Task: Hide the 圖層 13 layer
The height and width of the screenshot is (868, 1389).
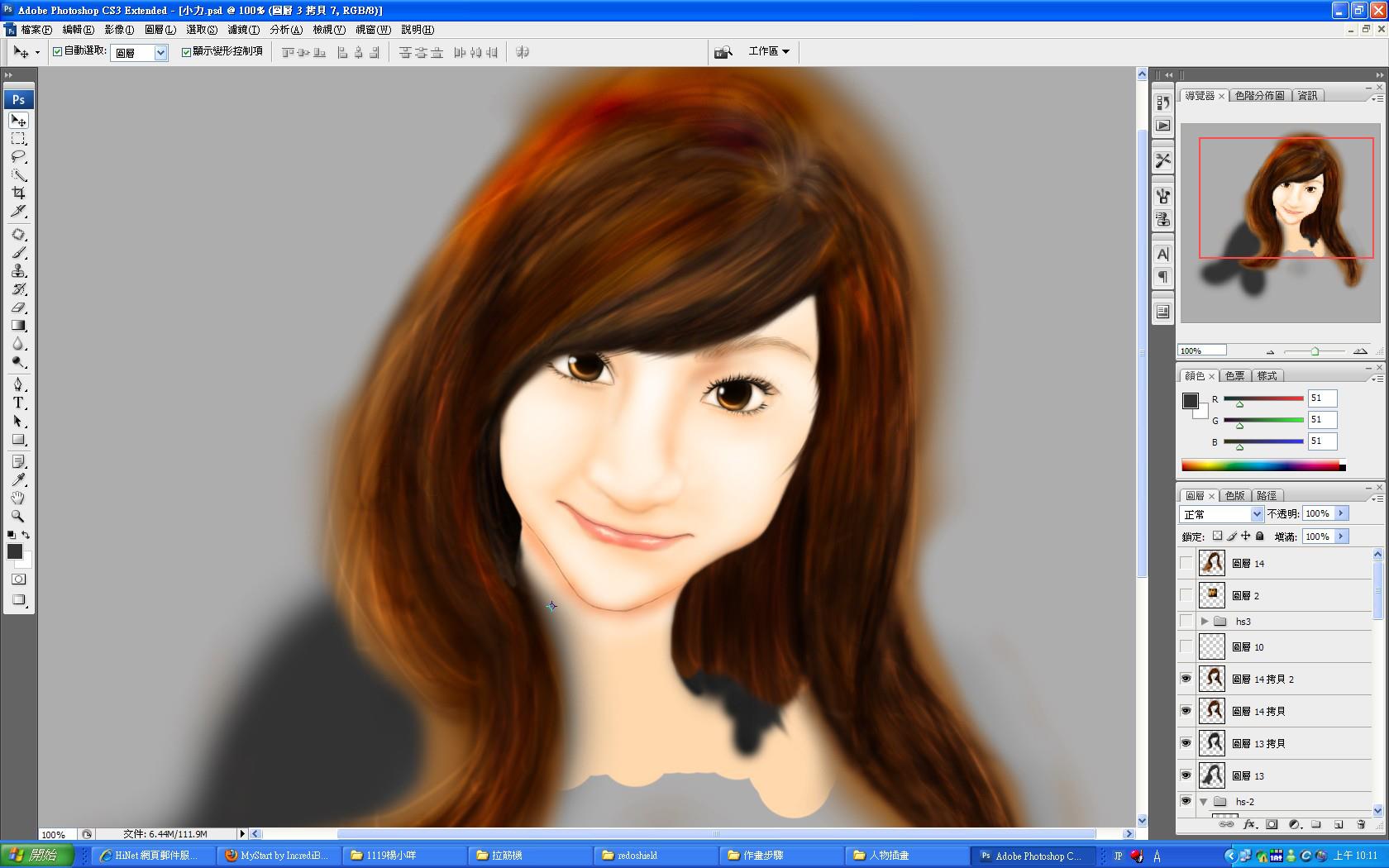Action: coord(1186,775)
